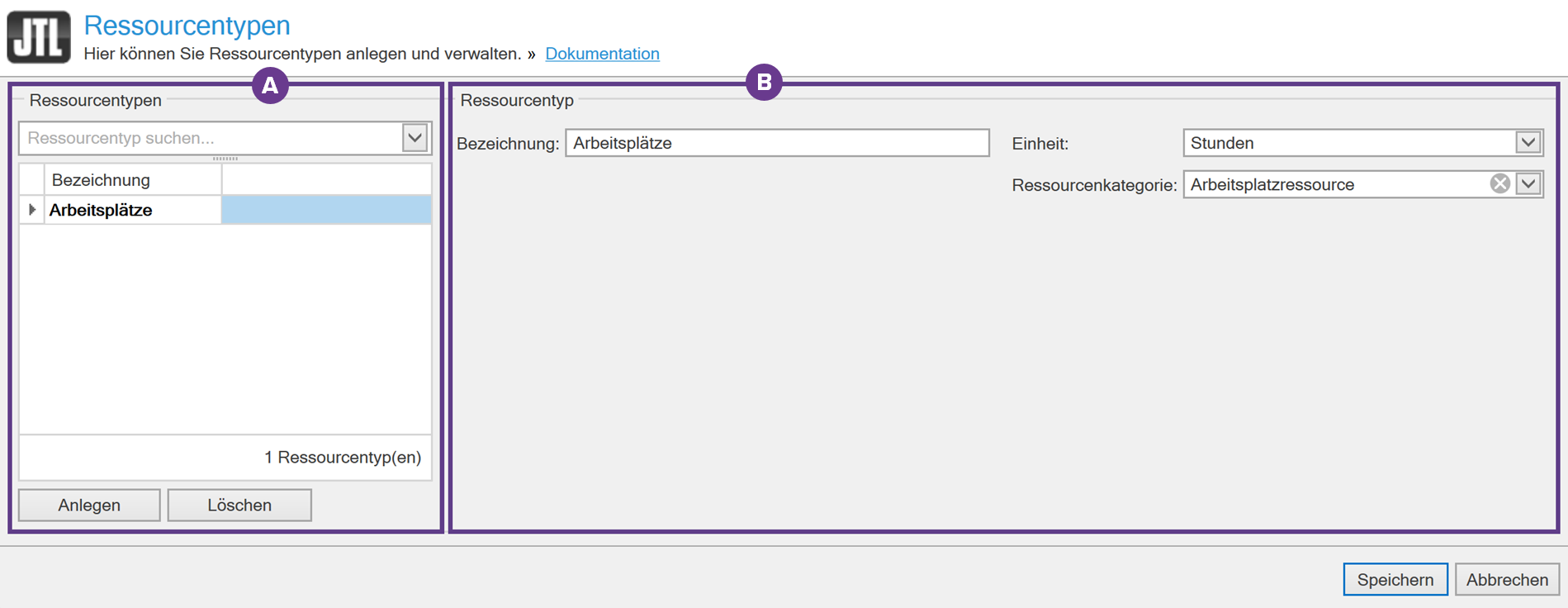Click into the Bezeichnung text field
Screen dimensions: 1568x608
pyautogui.click(x=776, y=143)
